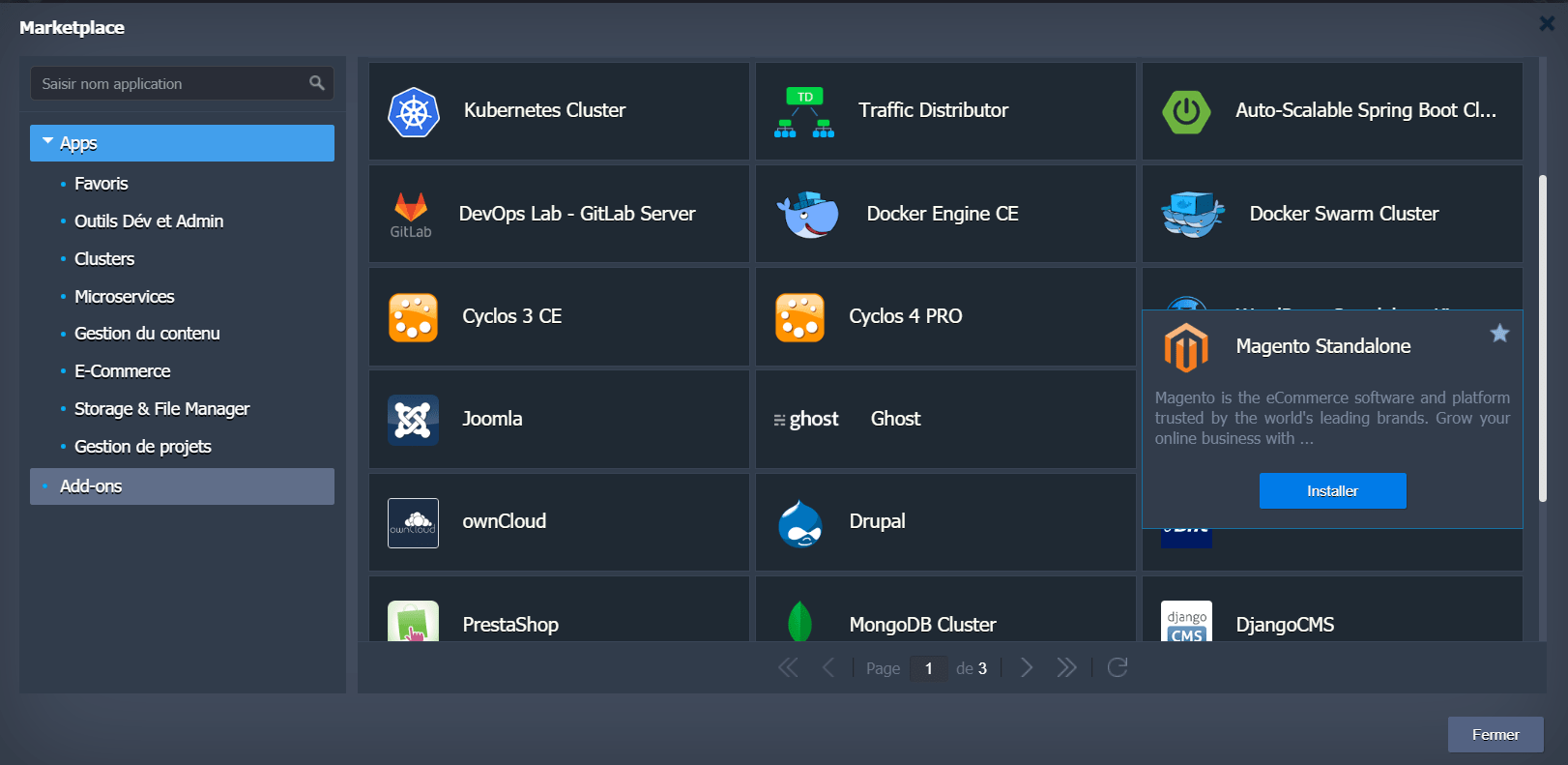Image resolution: width=1568 pixels, height=765 pixels.
Task: Select Outils Dév et Admin category
Action: point(149,221)
